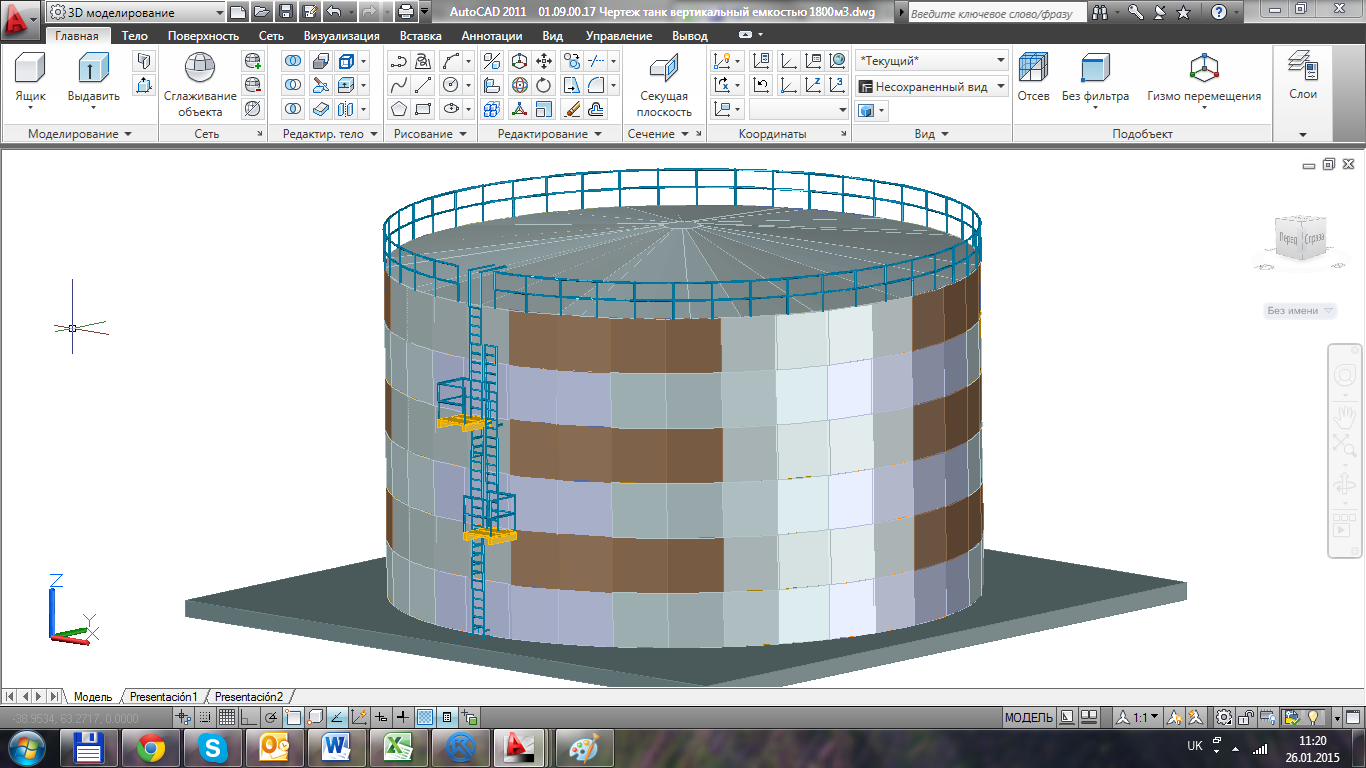The height and width of the screenshot is (768, 1366).
Task: Click the Plot printer icon
Action: click(405, 12)
